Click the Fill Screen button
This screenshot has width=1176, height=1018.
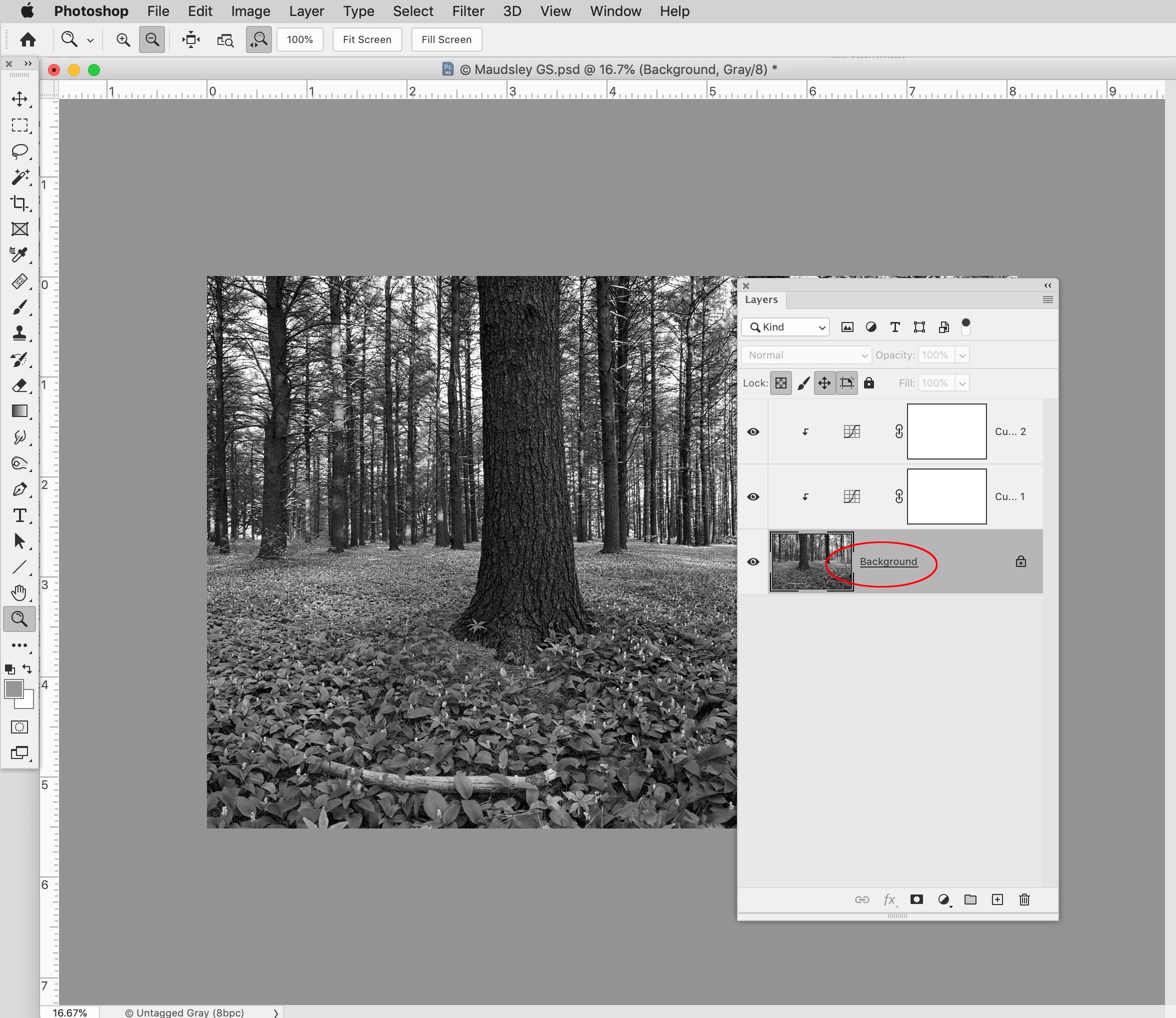(x=446, y=40)
